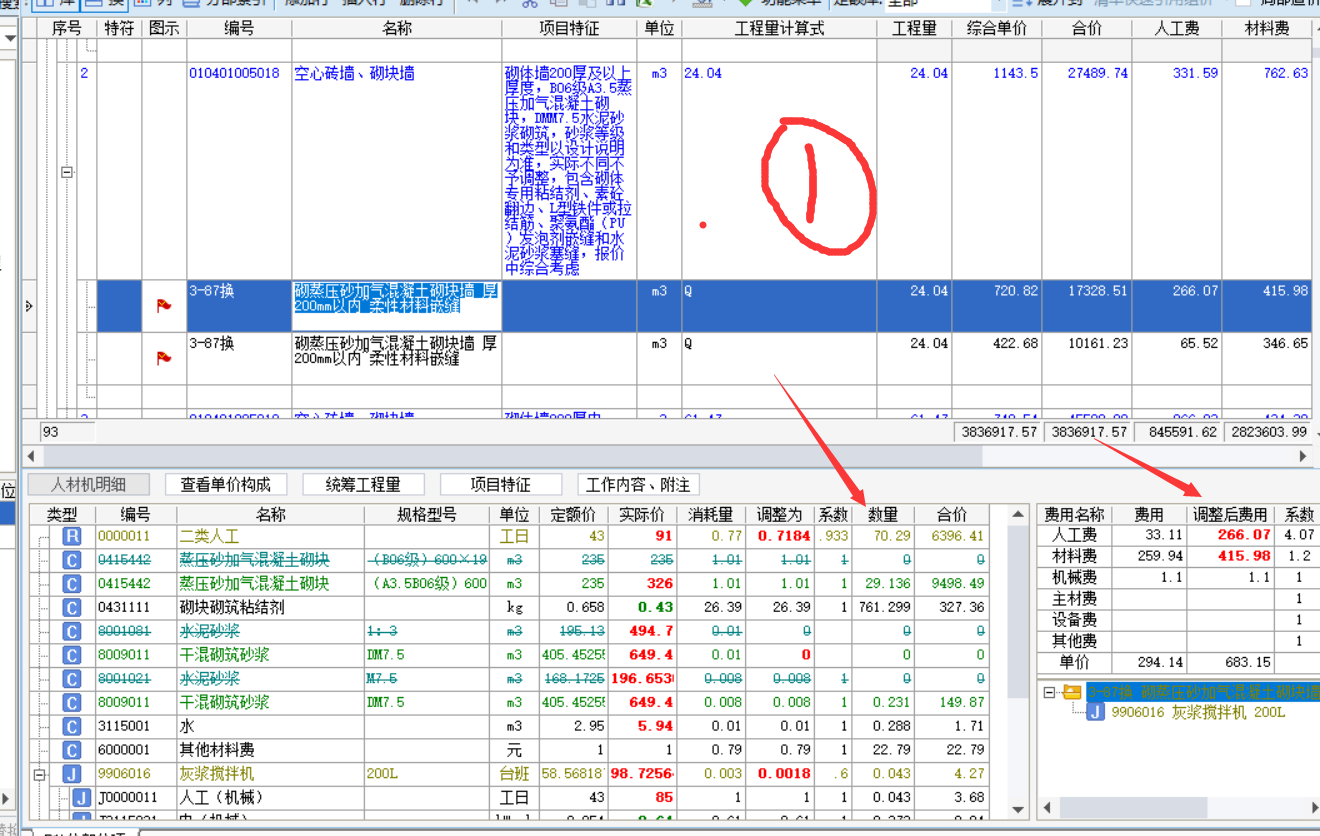Click the left arrow of the main horizontal scrollbar
This screenshot has height=836, width=1320.
(29, 456)
